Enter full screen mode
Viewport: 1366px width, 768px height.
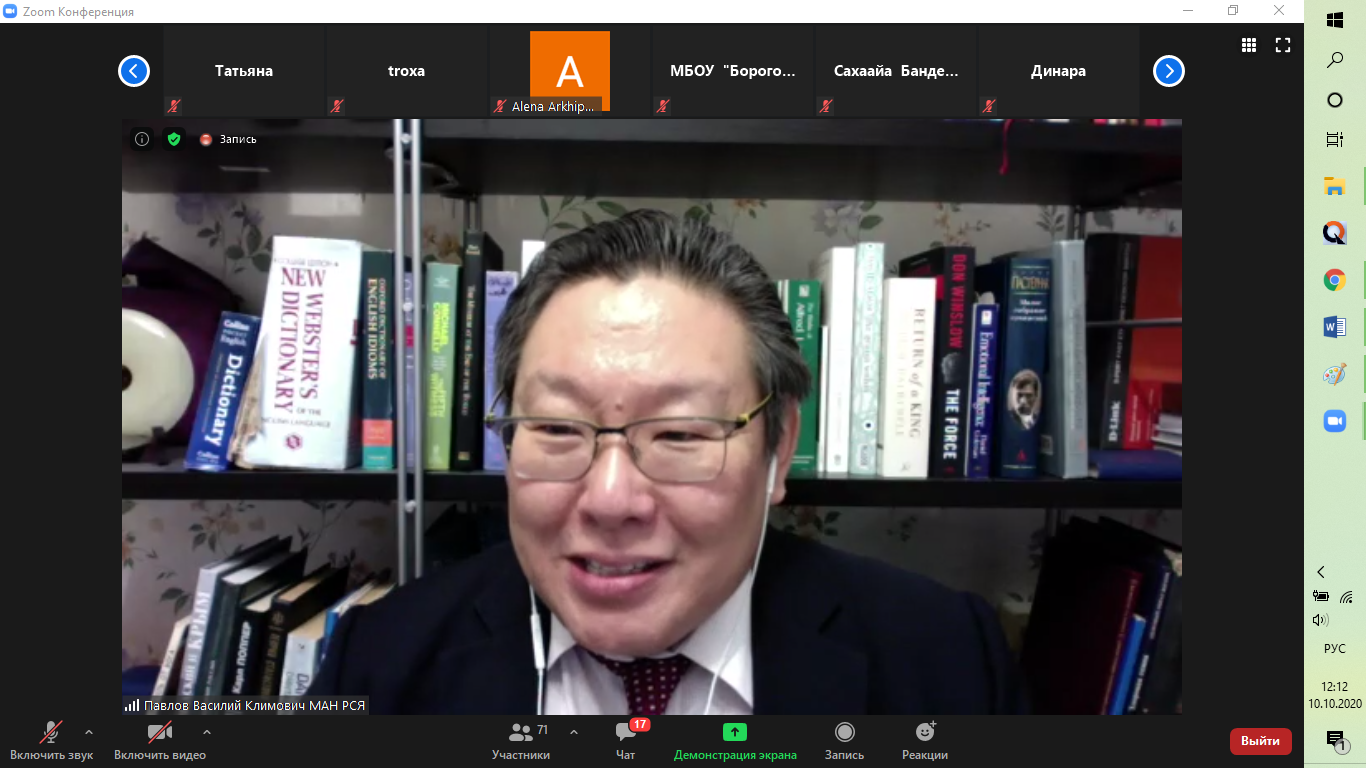click(x=1283, y=45)
